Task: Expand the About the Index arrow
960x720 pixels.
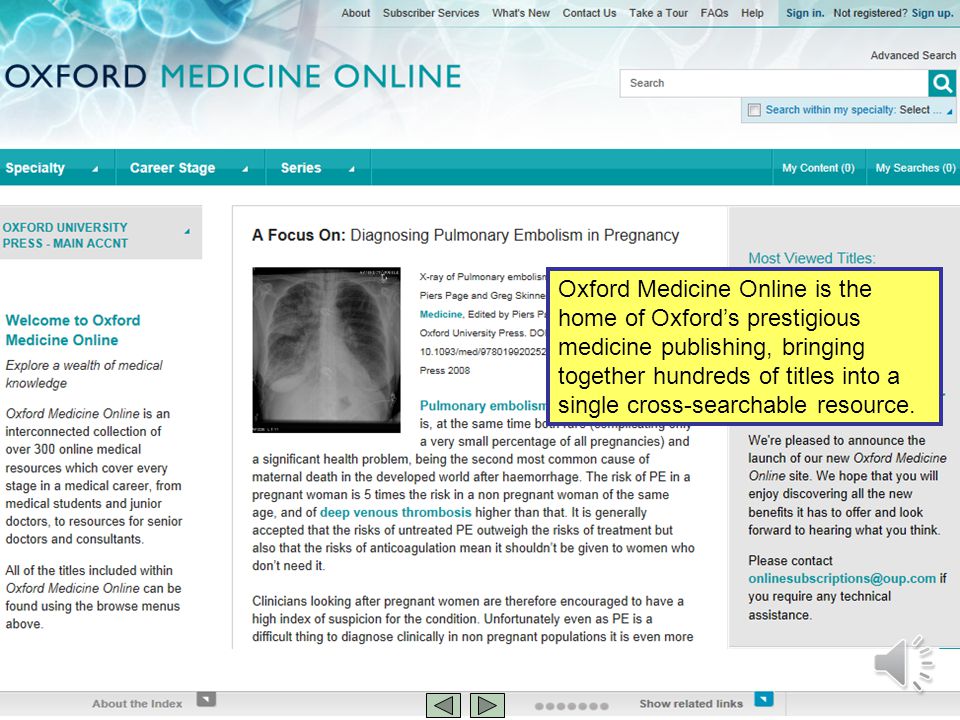Action: pos(206,699)
